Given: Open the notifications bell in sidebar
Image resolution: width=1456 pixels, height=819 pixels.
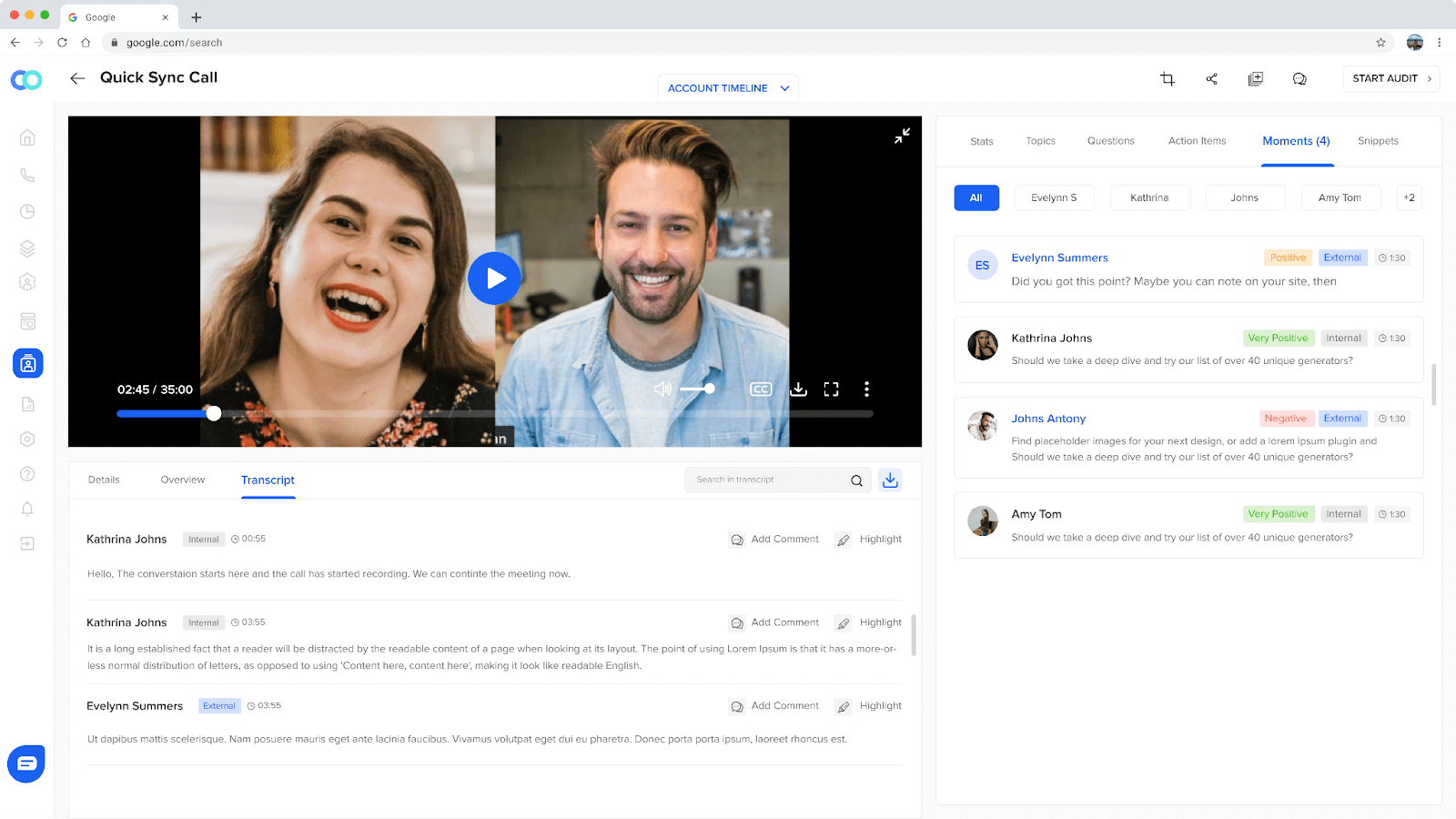Looking at the screenshot, I should [27, 509].
